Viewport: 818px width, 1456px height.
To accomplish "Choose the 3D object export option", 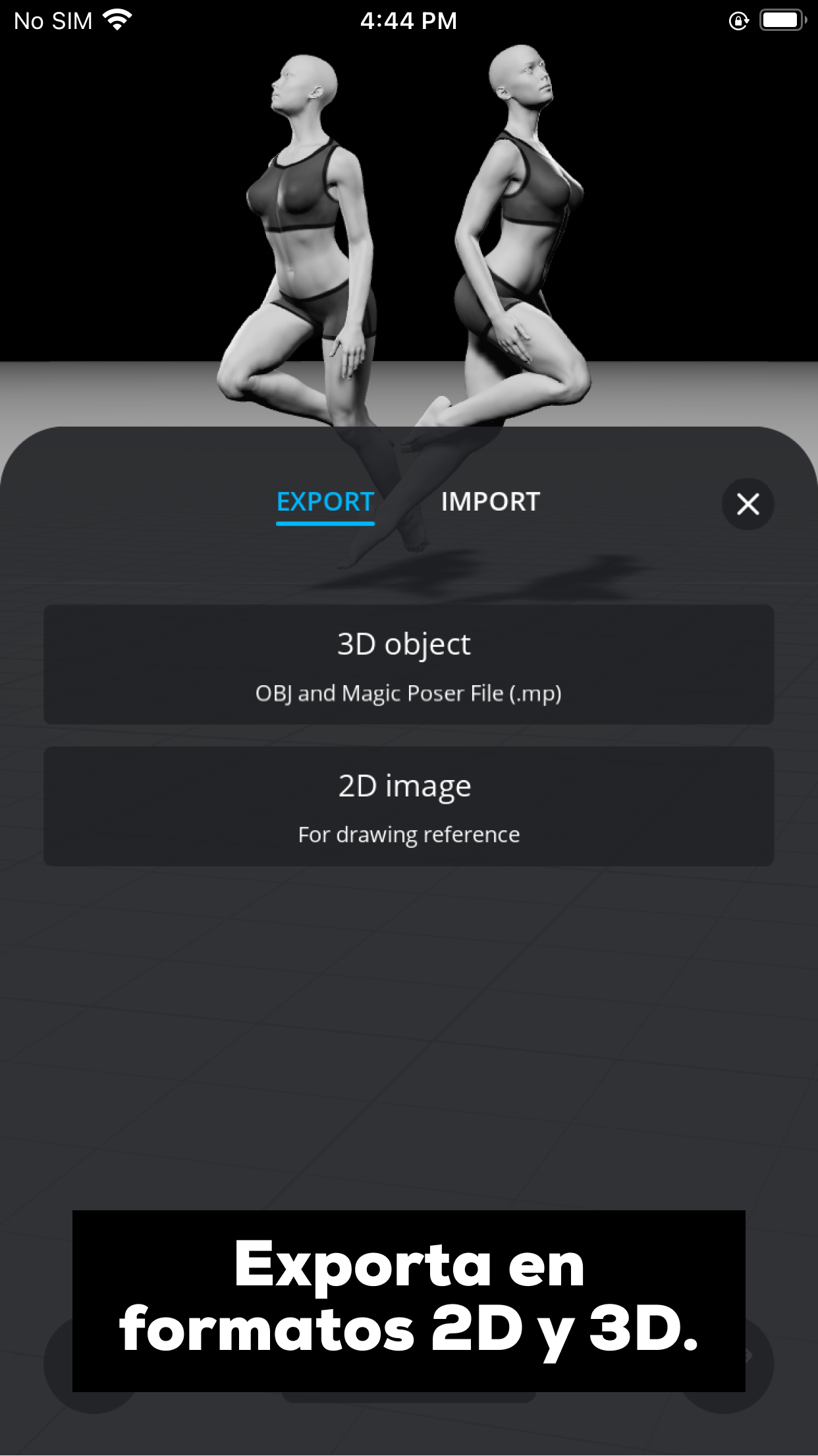I will (408, 664).
